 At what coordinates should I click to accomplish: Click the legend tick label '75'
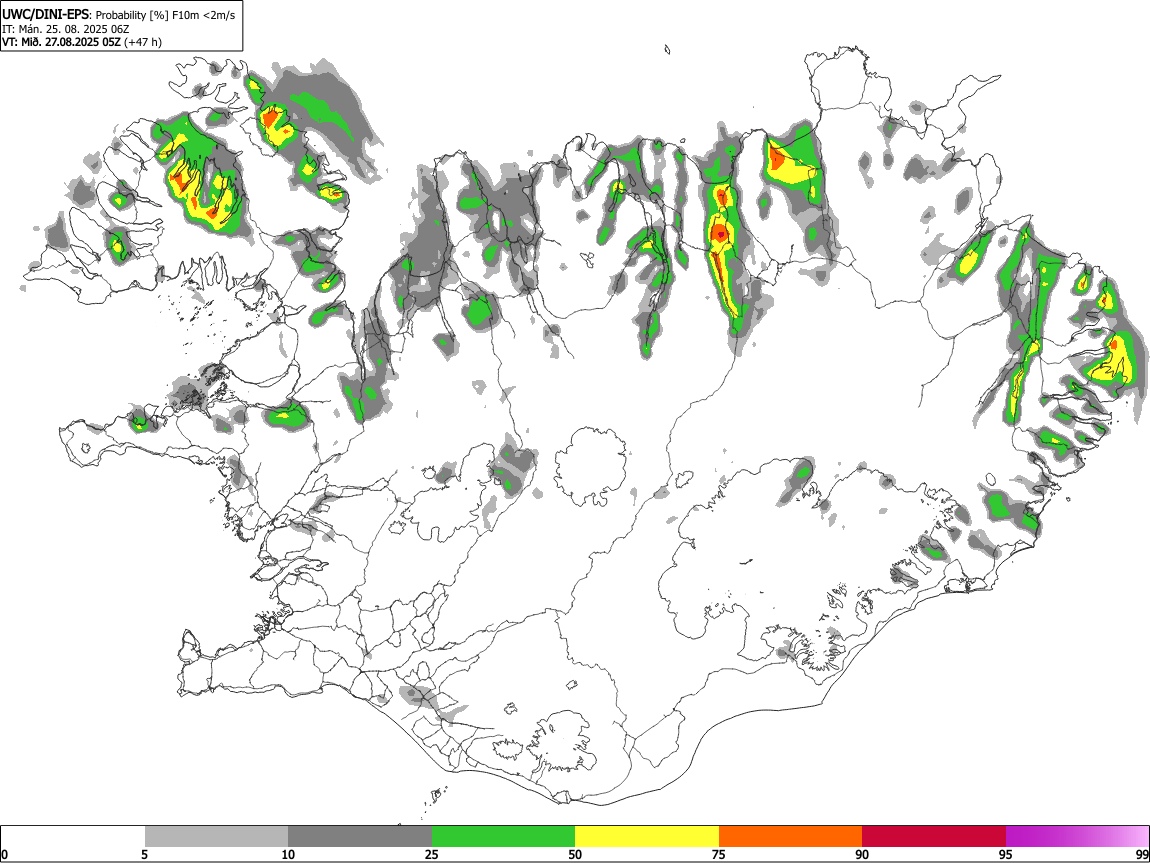point(719,854)
